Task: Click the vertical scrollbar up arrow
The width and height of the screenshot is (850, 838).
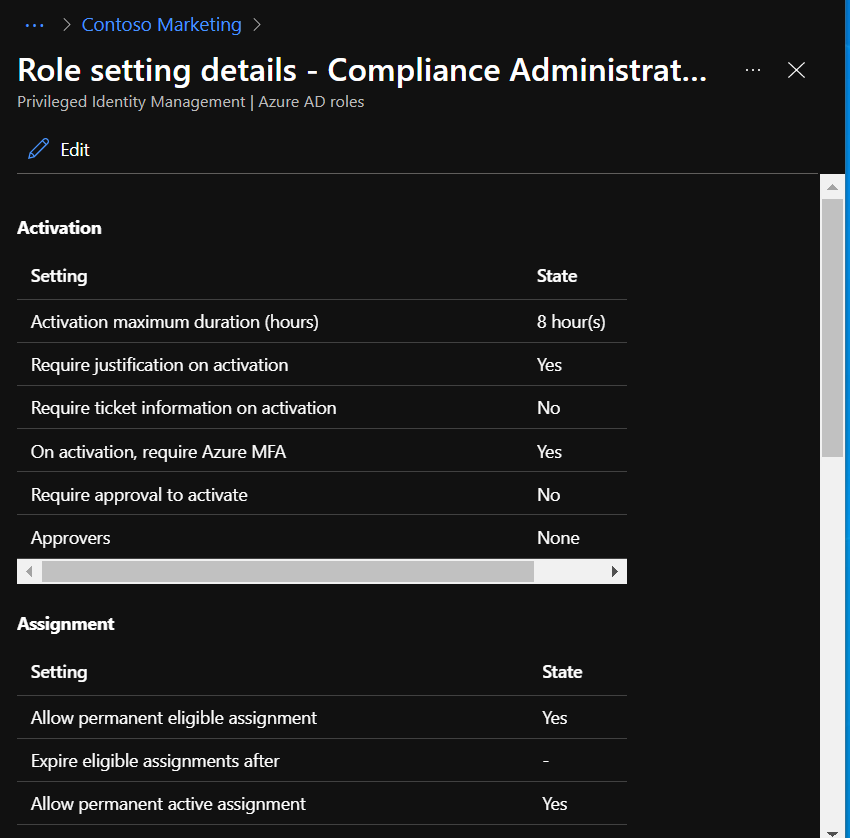Action: tap(833, 186)
